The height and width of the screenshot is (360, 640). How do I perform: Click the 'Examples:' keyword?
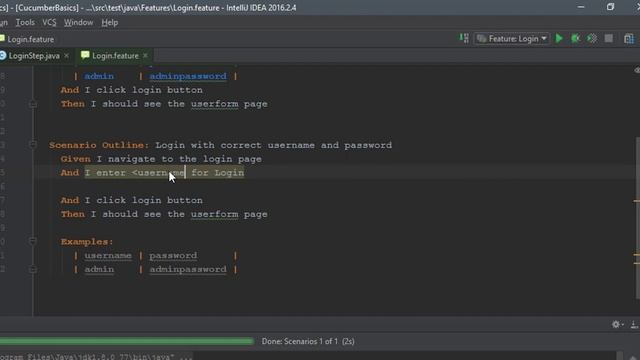tap(87, 242)
